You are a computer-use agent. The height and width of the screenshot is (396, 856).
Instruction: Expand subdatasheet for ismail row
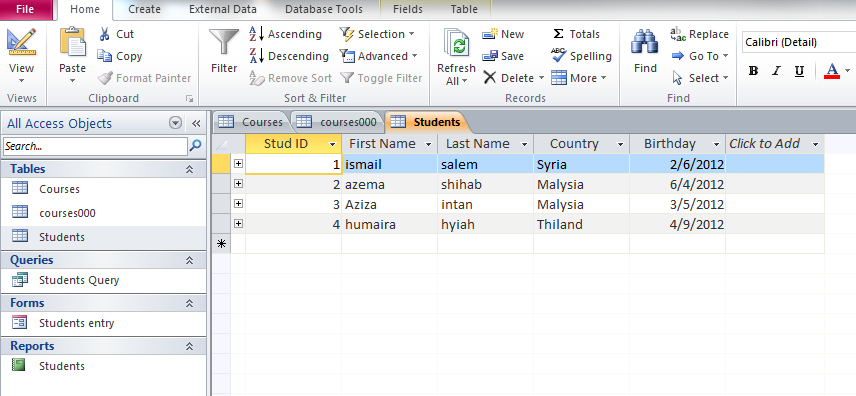click(238, 164)
